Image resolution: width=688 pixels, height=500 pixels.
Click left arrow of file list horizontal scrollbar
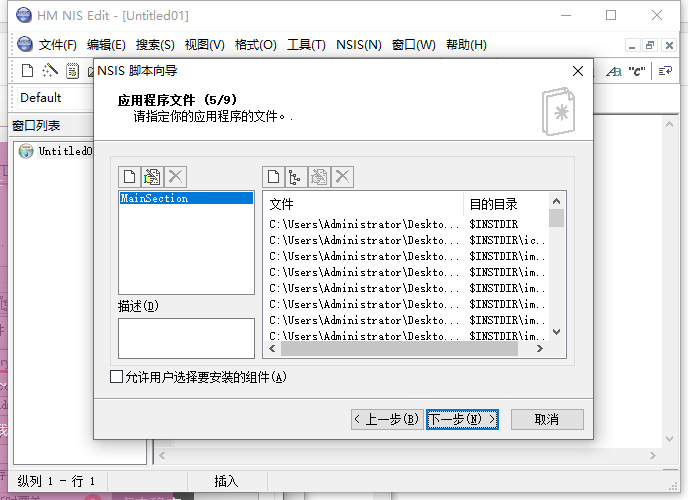pos(272,349)
